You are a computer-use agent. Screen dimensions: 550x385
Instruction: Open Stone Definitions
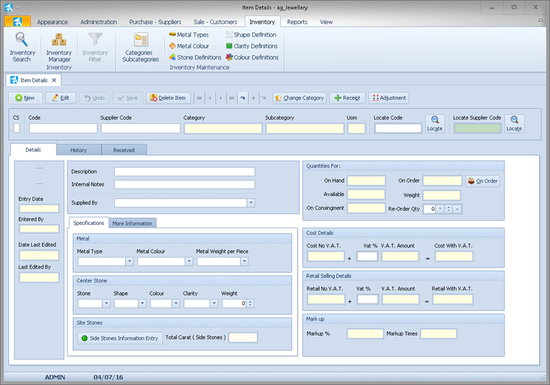(x=195, y=57)
